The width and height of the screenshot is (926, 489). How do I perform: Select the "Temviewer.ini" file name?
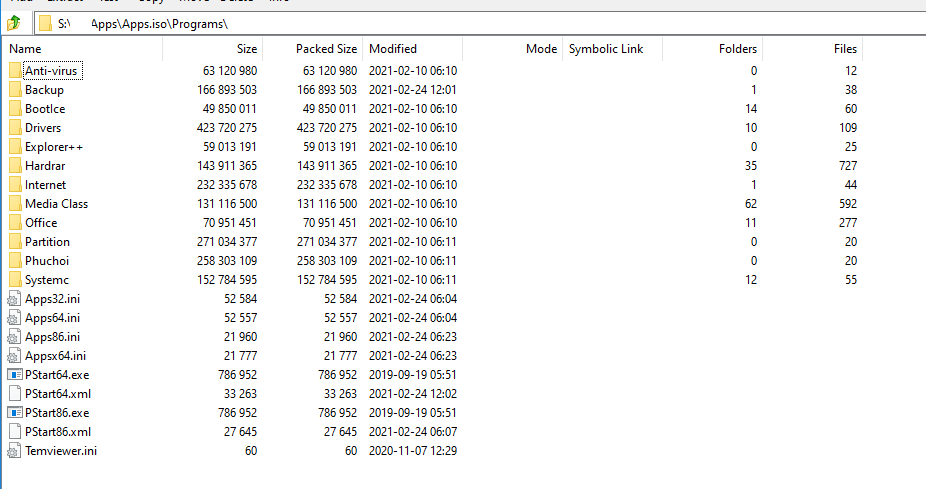pos(61,451)
